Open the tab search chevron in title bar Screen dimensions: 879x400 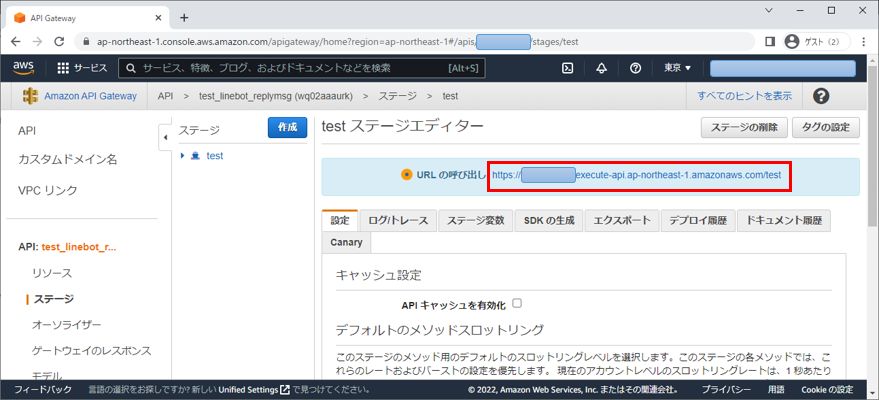(x=769, y=10)
